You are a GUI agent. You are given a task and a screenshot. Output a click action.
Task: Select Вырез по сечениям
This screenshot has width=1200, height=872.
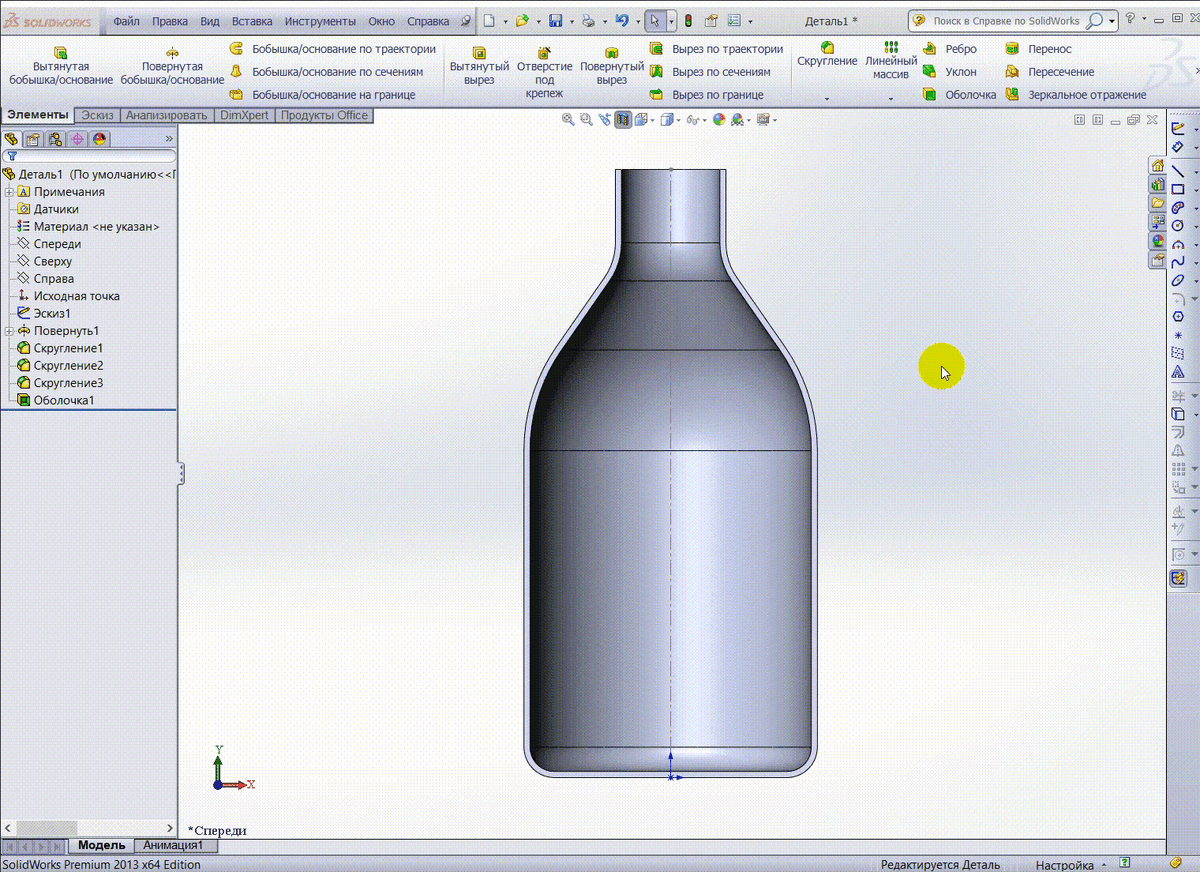pos(710,72)
